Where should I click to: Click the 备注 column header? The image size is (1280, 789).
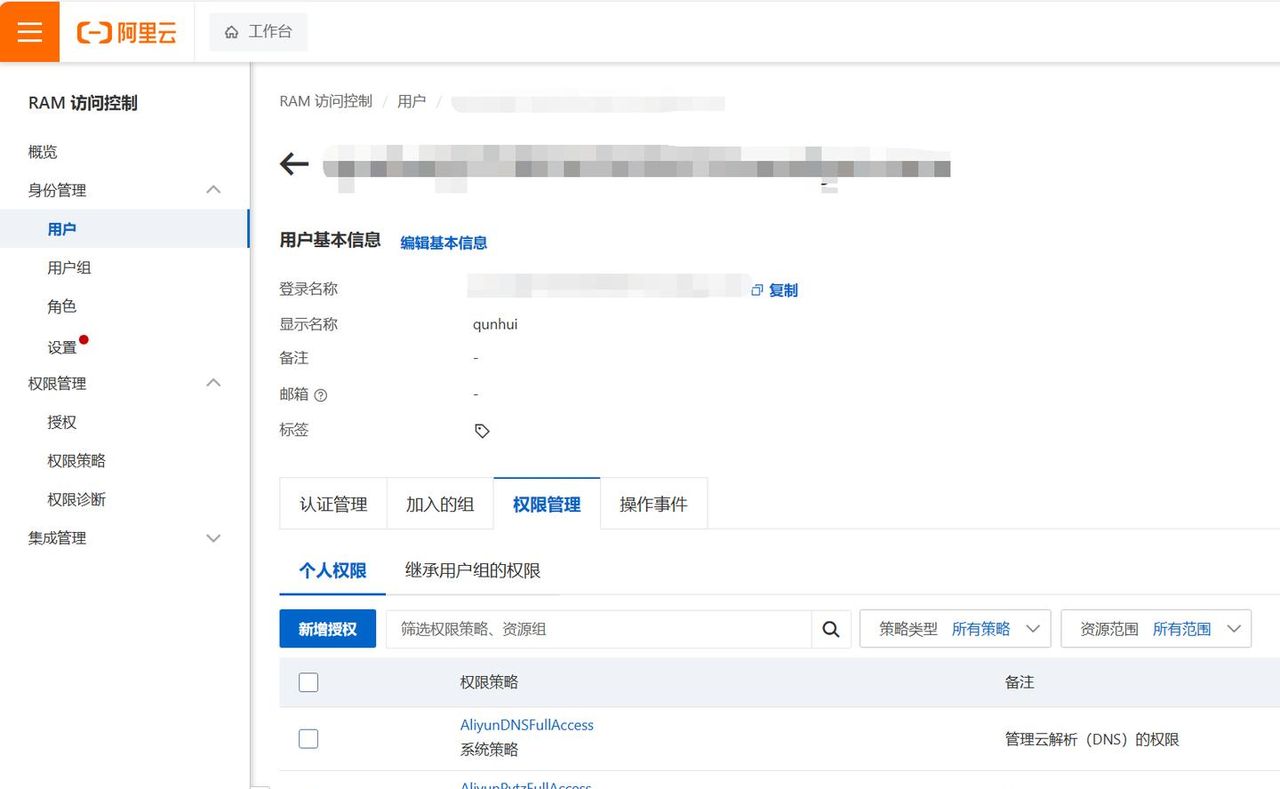click(x=1019, y=682)
